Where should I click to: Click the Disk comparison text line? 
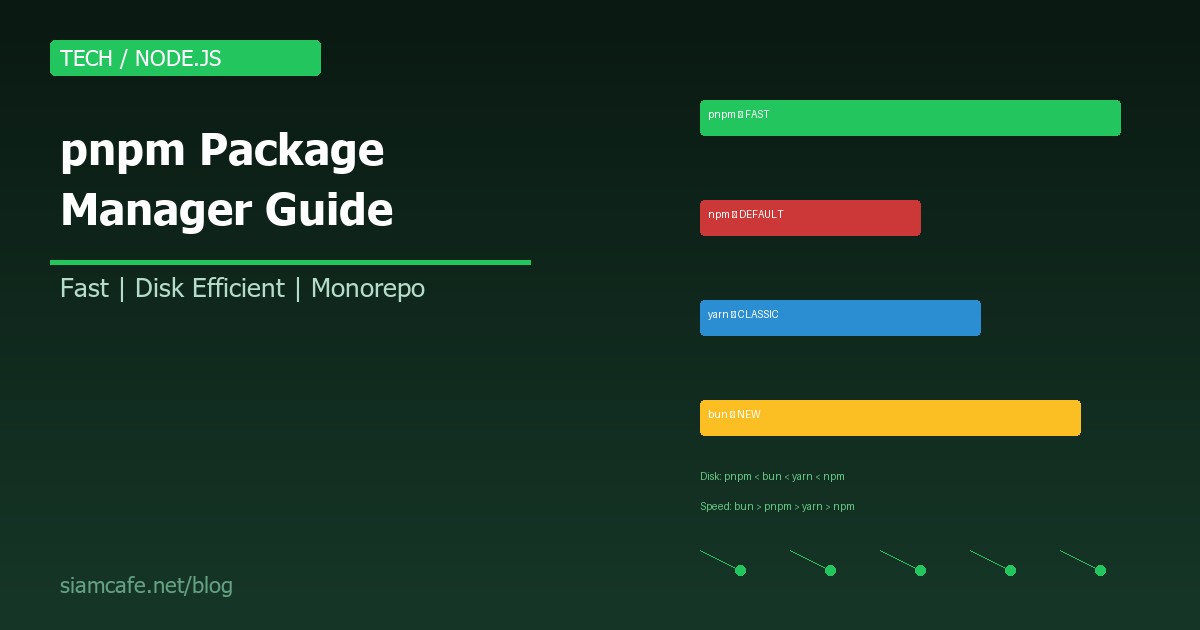click(772, 477)
